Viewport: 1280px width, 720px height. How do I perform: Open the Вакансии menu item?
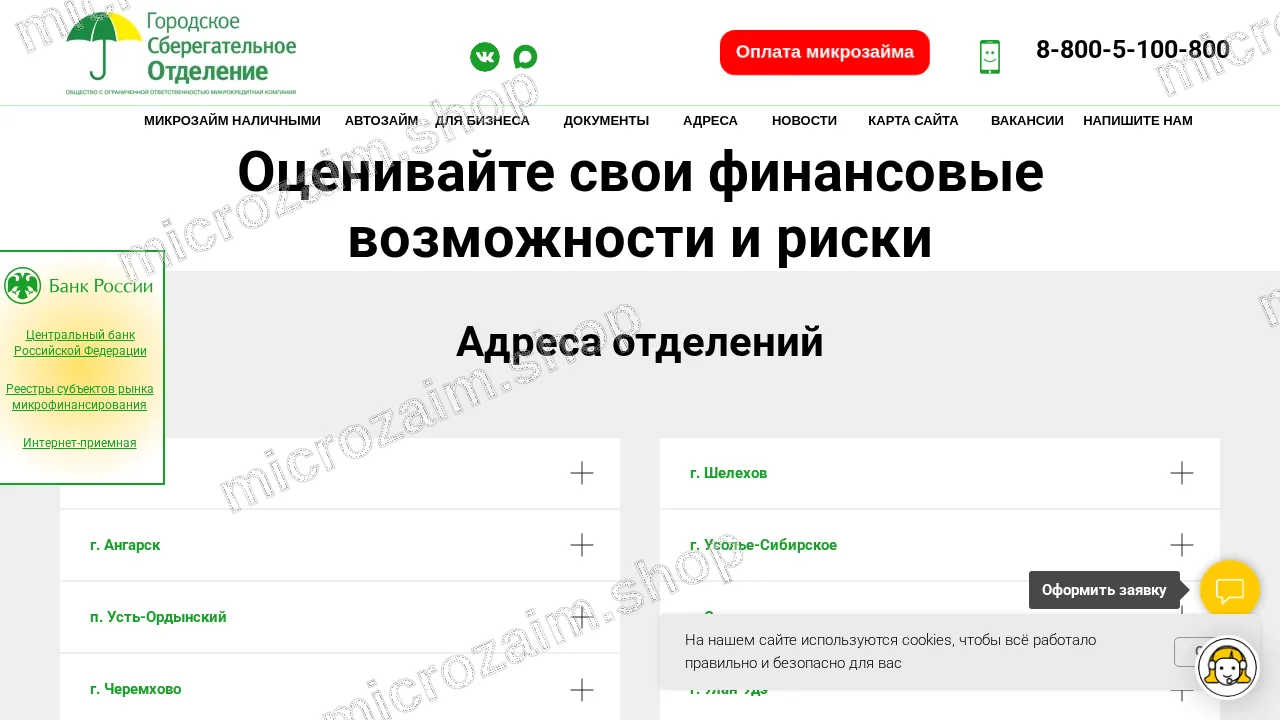(1027, 121)
